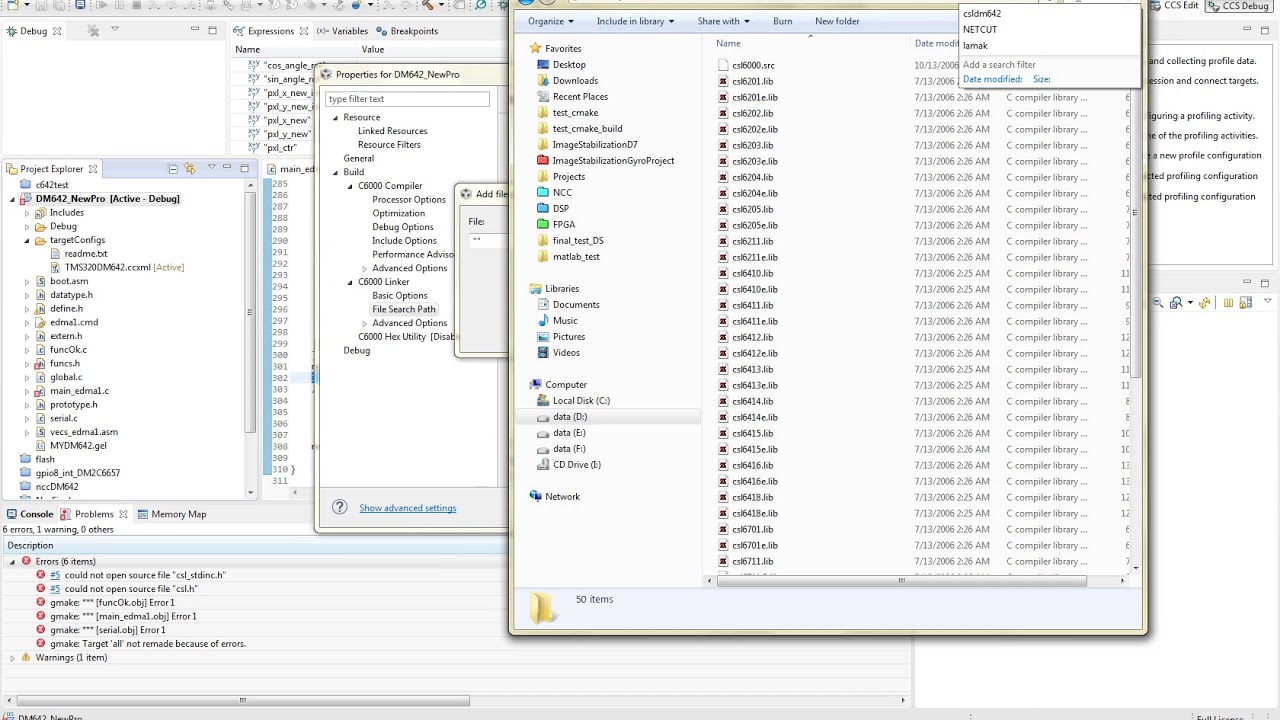Viewport: 1280px width, 720px height.
Task: Switch to the Console tab
Action: coord(30,514)
